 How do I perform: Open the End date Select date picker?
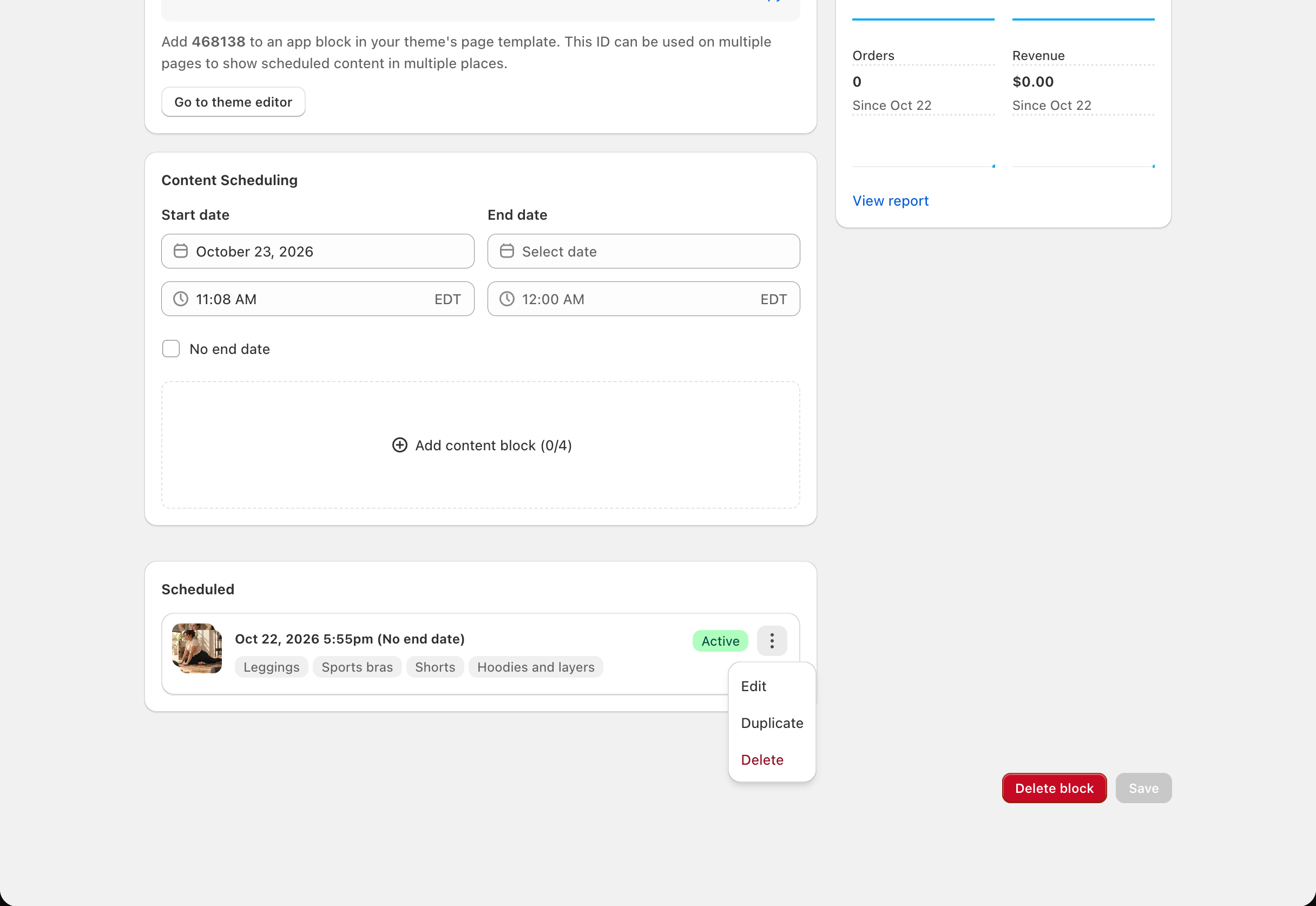pyautogui.click(x=643, y=251)
